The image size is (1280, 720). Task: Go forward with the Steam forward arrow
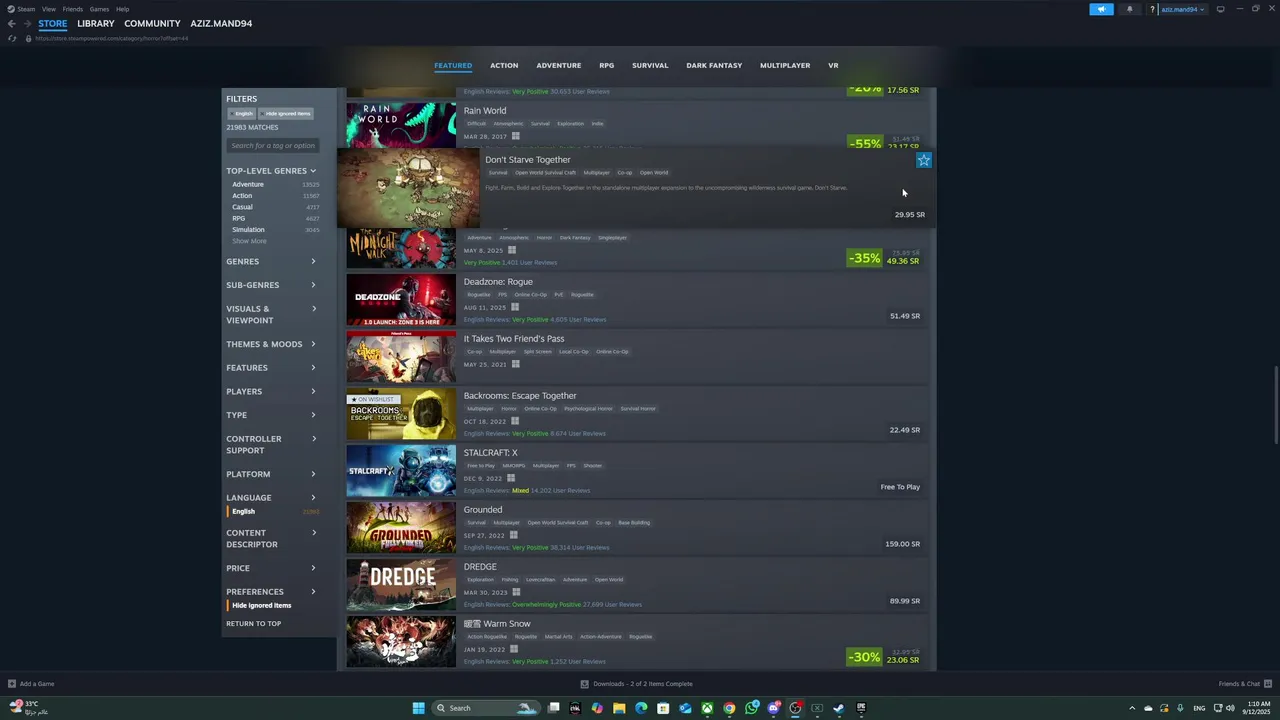[x=27, y=23]
